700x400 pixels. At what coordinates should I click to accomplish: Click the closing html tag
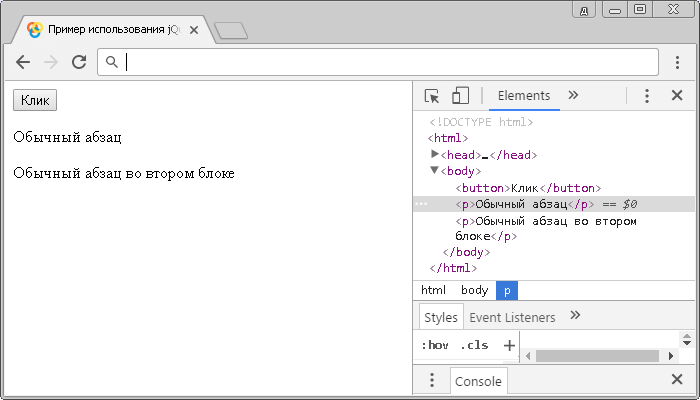(453, 268)
